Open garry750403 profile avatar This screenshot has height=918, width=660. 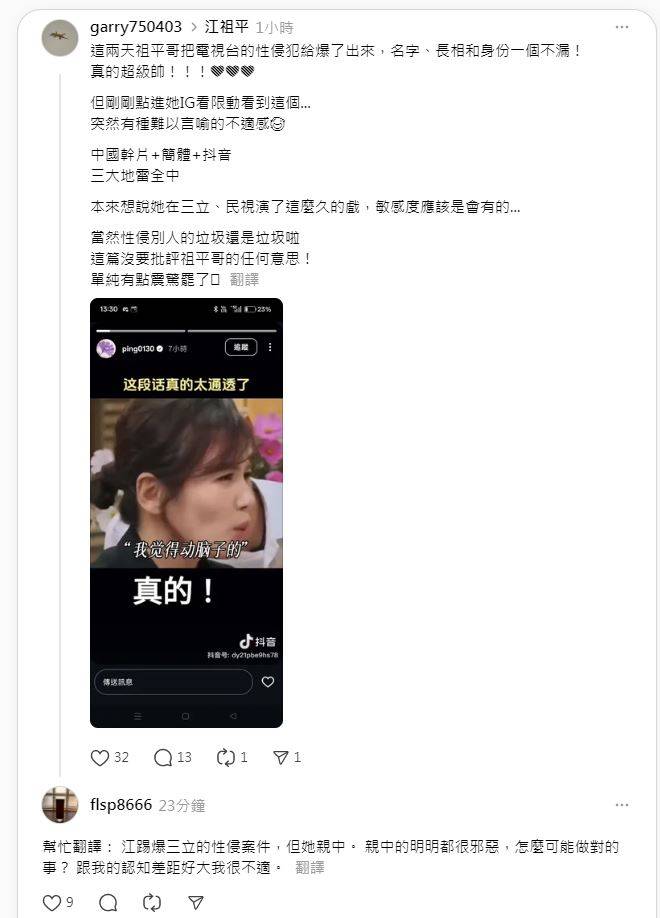[60, 38]
